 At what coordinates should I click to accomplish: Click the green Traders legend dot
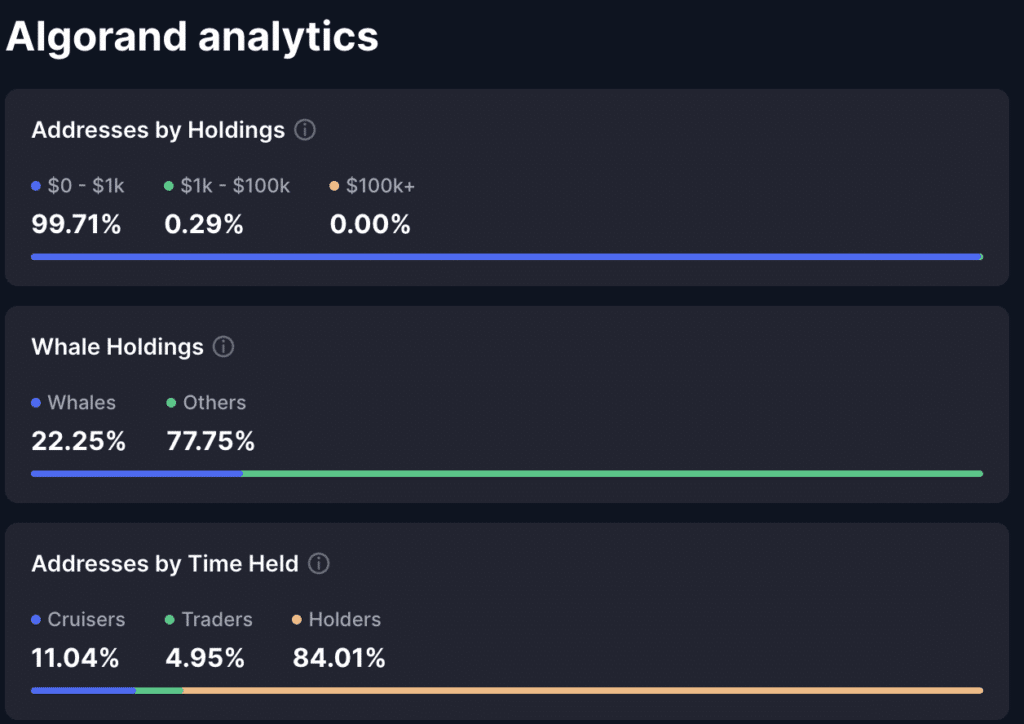(170, 620)
